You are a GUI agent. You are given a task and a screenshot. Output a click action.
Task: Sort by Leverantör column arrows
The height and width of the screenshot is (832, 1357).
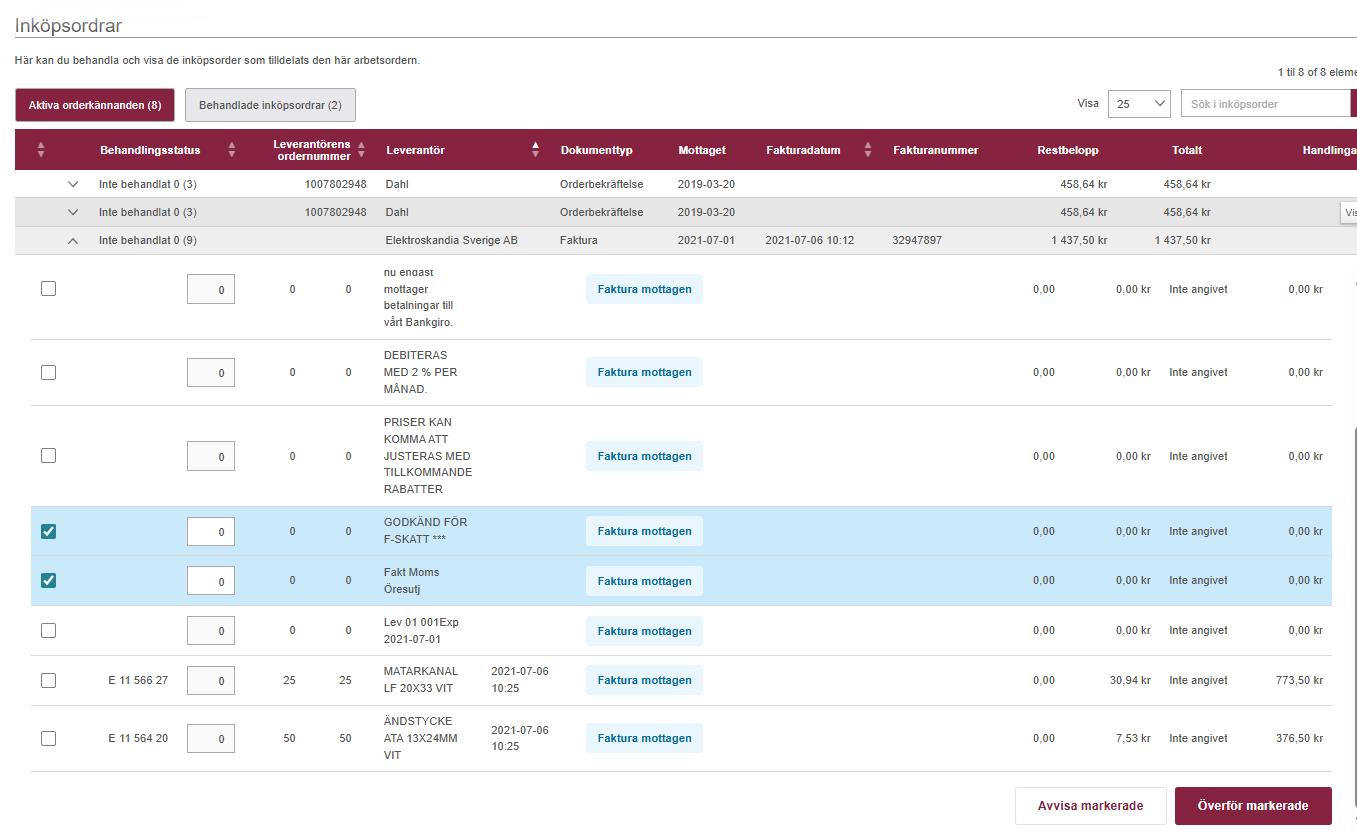(535, 150)
